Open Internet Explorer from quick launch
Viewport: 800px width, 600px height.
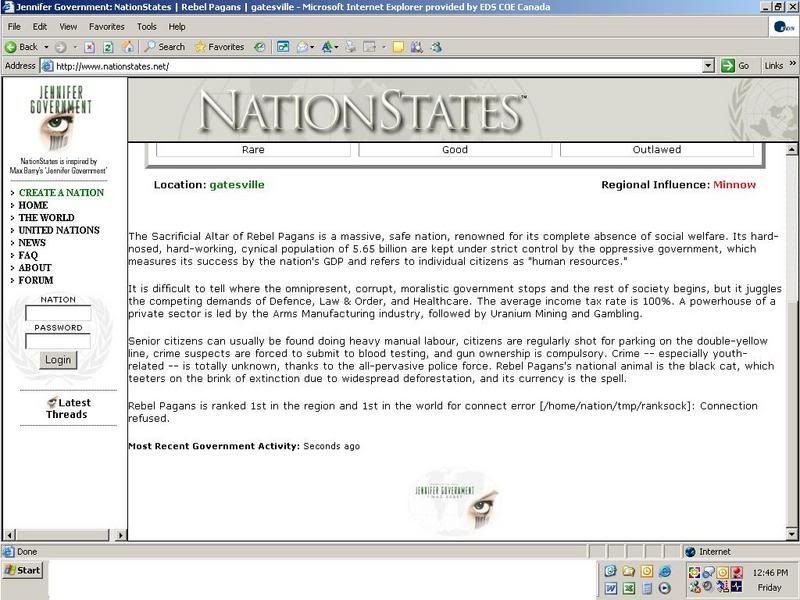(x=664, y=571)
